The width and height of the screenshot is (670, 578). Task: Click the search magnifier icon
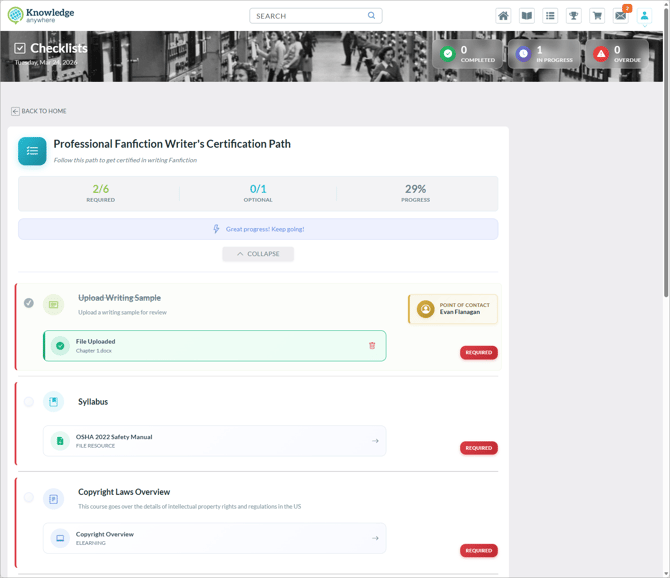click(371, 16)
